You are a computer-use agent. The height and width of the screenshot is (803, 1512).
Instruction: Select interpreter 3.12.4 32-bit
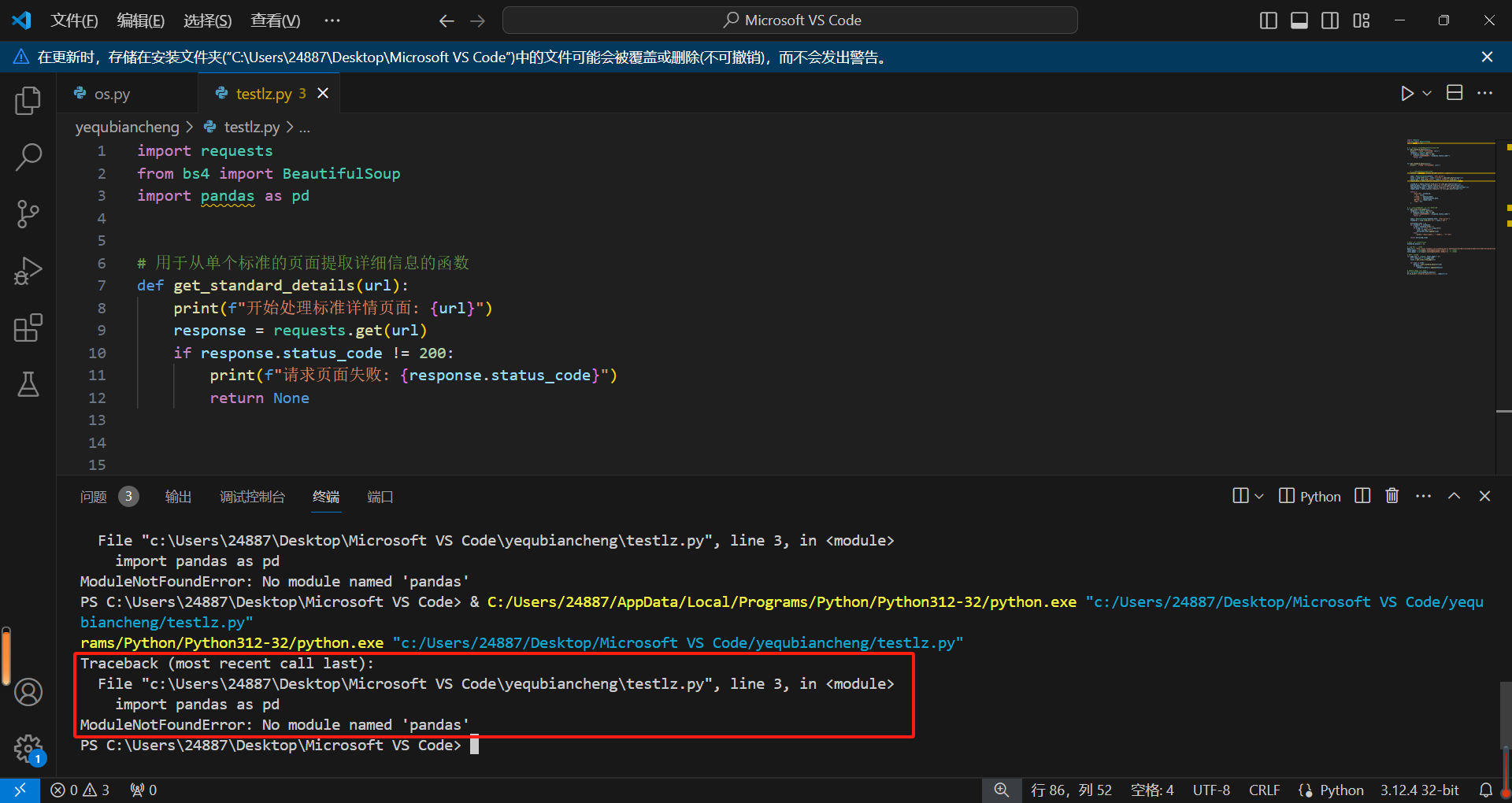(1419, 790)
